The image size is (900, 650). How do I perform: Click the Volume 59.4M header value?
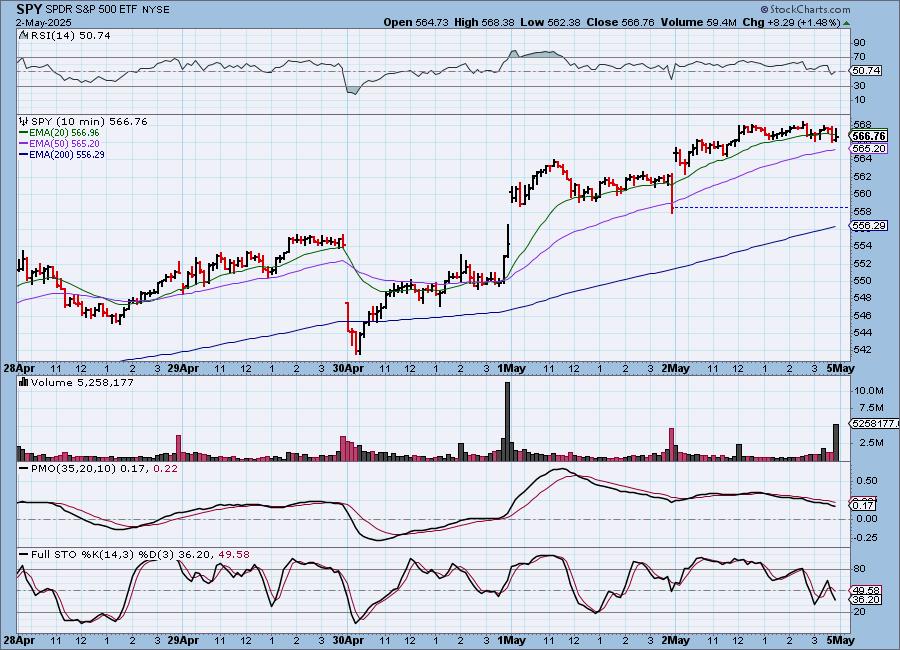click(698, 22)
